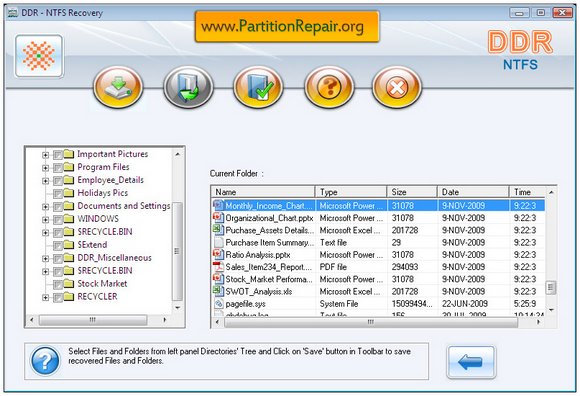
Task: Open Help via question mark toolbar icon
Action: tap(329, 87)
